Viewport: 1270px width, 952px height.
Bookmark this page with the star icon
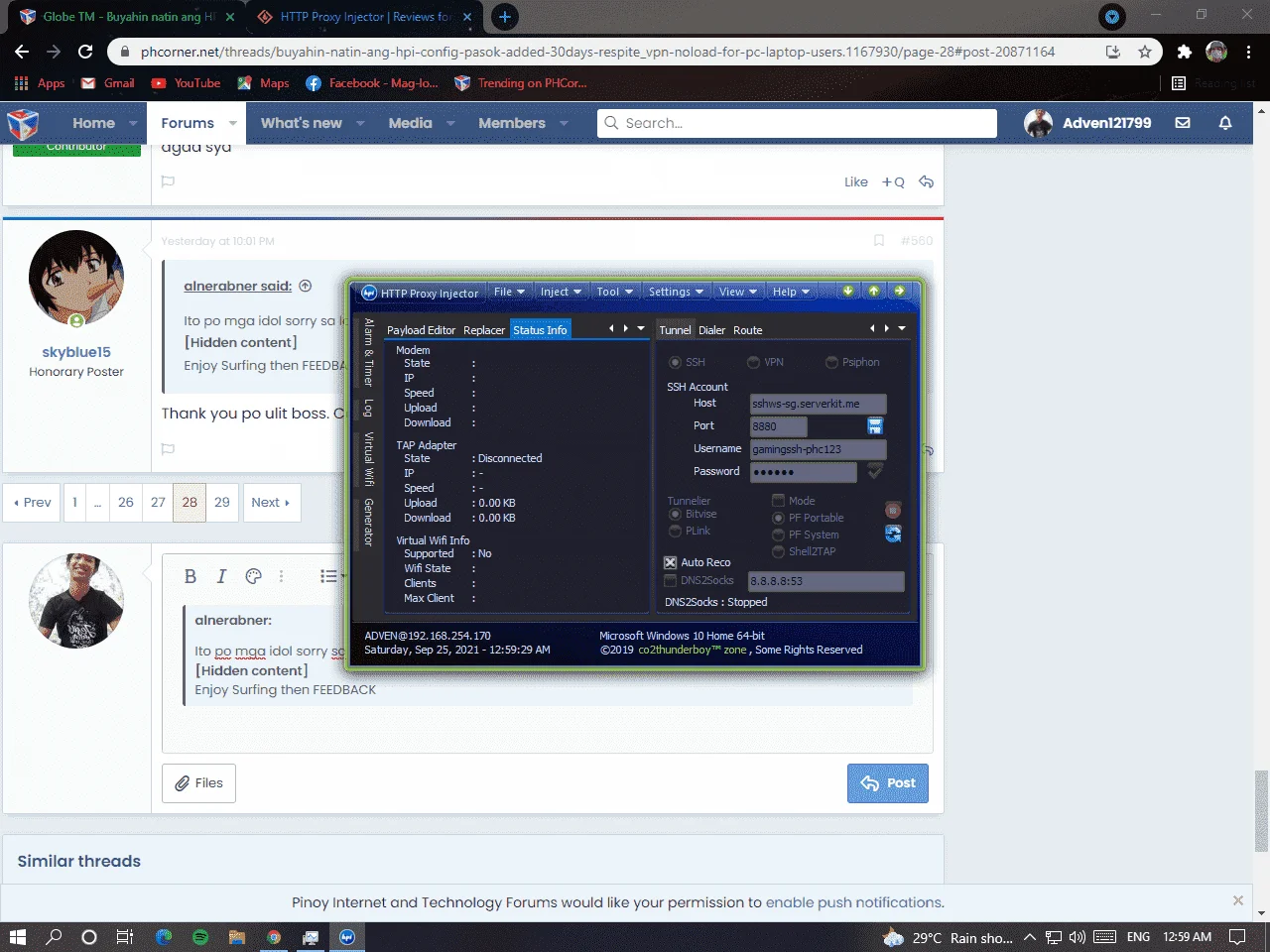[x=1145, y=52]
